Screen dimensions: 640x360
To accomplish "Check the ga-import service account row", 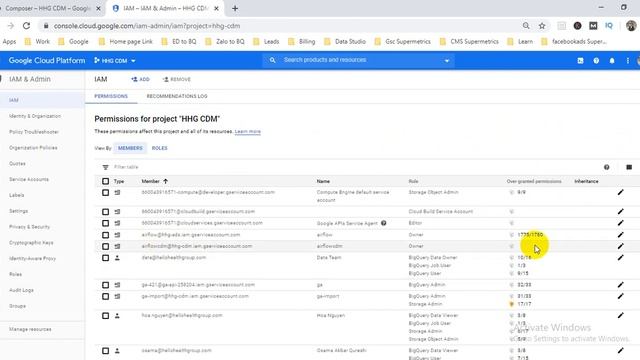I will tap(105, 296).
